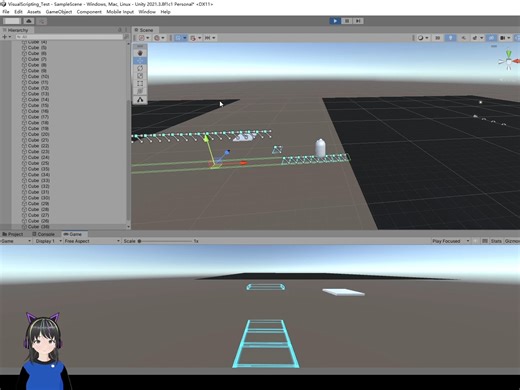The image size is (520, 390).
Task: Open the Help menu
Action: coord(165,12)
